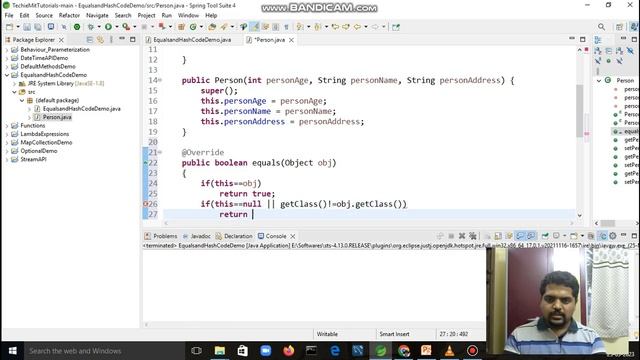
Task: Click the Open Type toolbar icon
Action: pos(212,27)
